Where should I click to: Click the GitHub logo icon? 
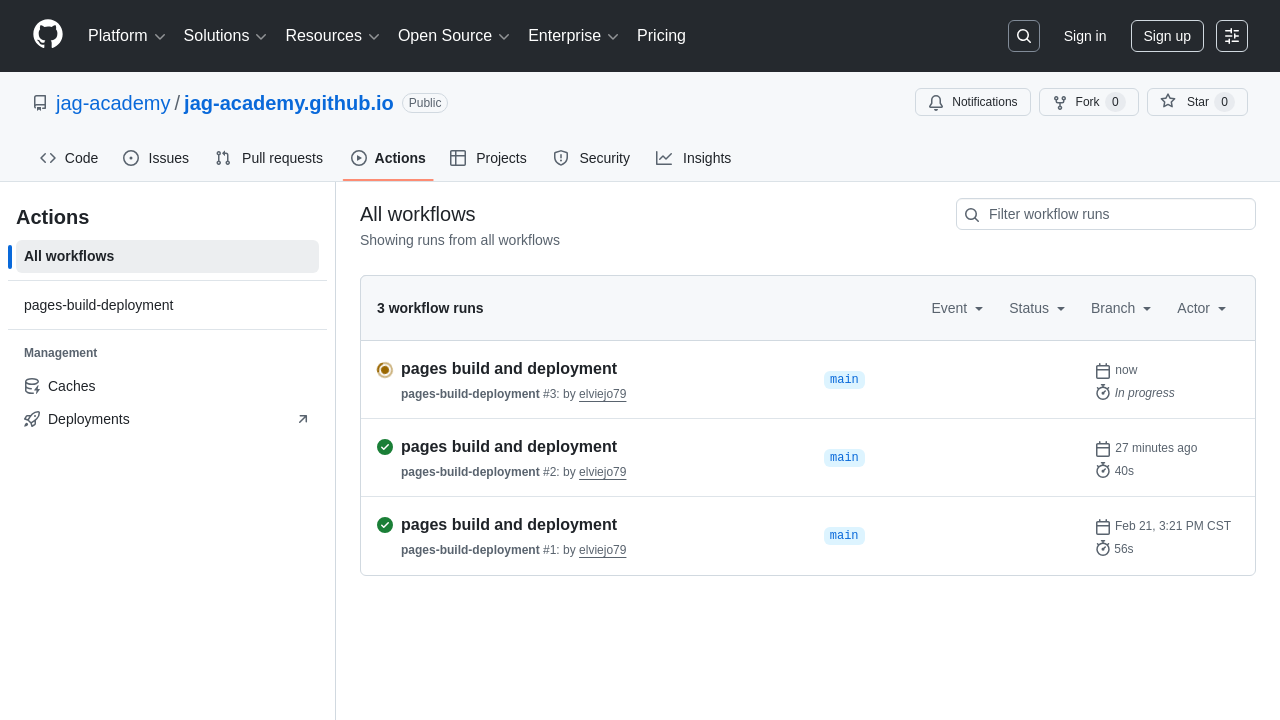click(x=47, y=36)
